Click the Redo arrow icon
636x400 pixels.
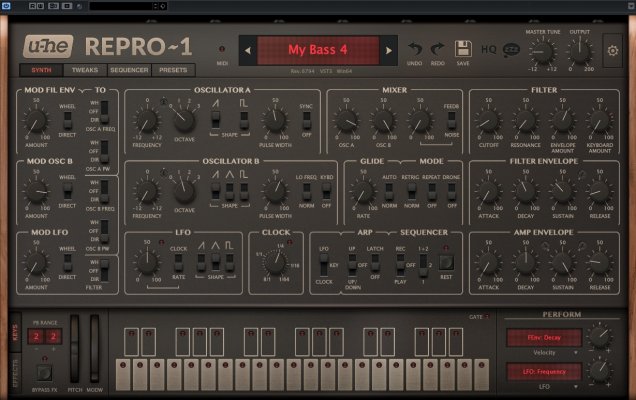pyautogui.click(x=437, y=49)
